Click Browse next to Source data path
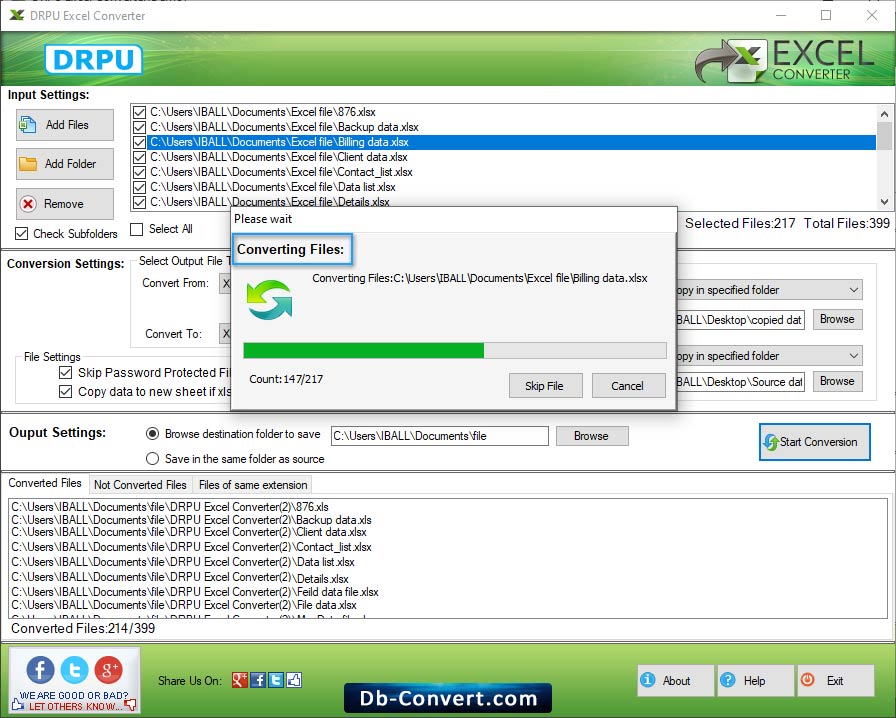The width and height of the screenshot is (896, 718). click(837, 381)
